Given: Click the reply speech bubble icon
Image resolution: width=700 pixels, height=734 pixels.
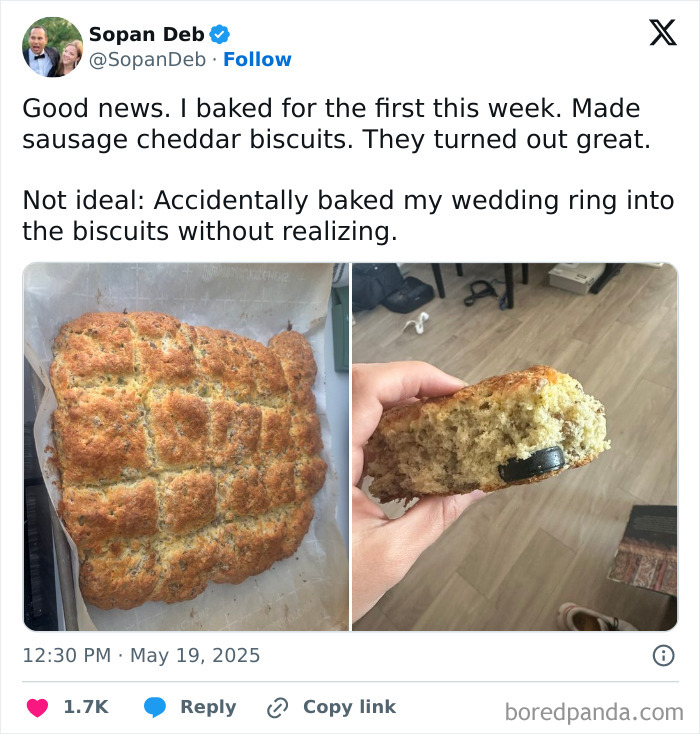Looking at the screenshot, I should [x=154, y=707].
